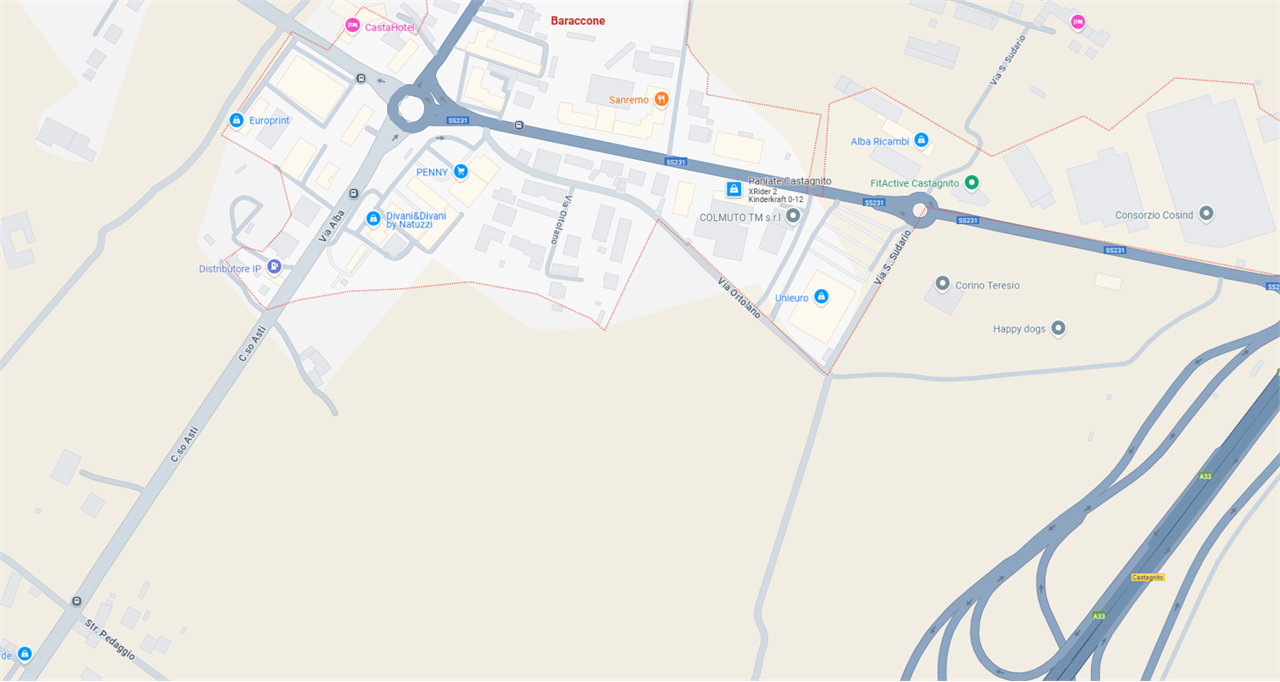Click the Baraccone locality label
This screenshot has height=682, width=1280.
[578, 21]
